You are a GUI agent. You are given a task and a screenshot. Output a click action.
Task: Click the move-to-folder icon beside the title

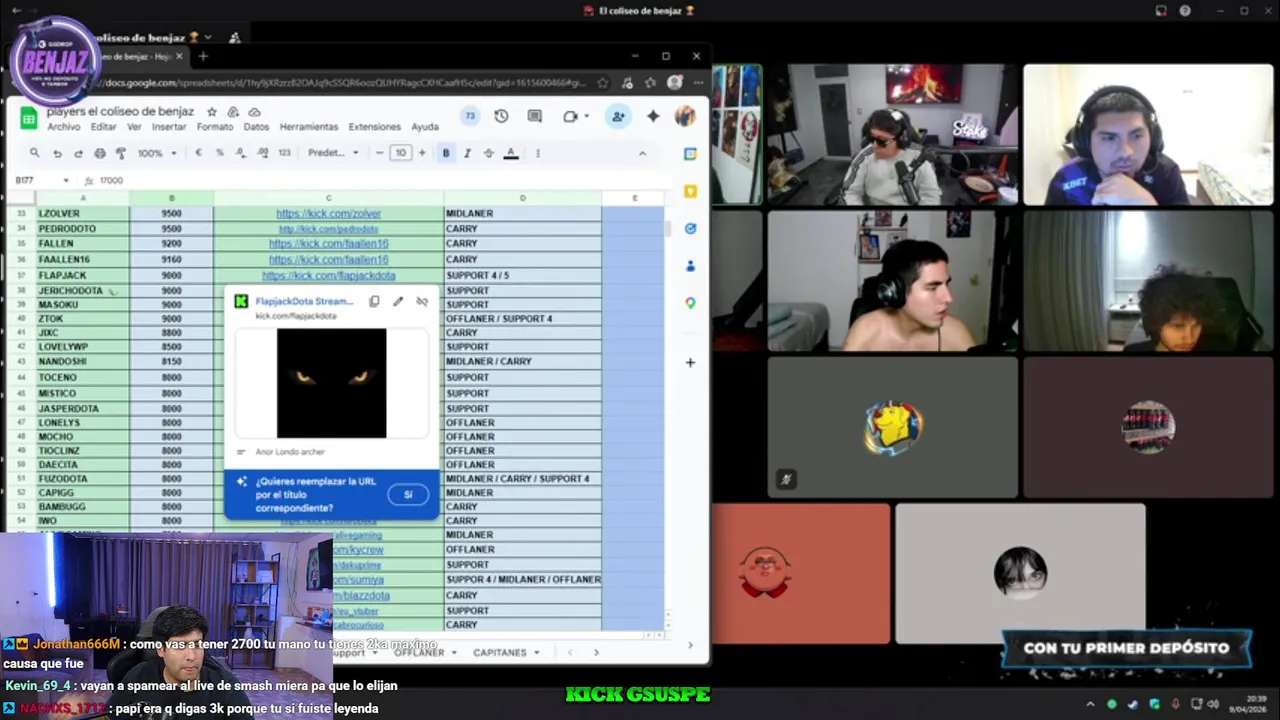pos(233,112)
